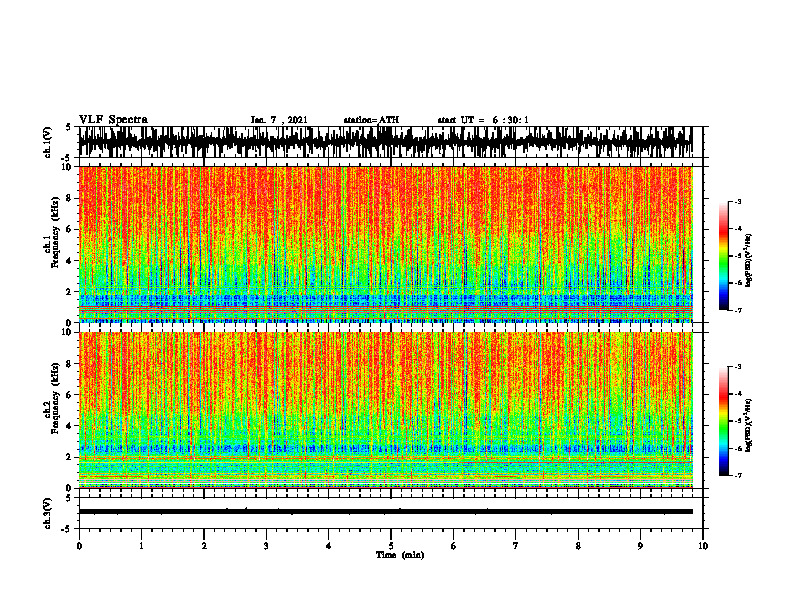Click the ch.3 flat waveform trace
This screenshot has width=792, height=612.
(x=385, y=512)
